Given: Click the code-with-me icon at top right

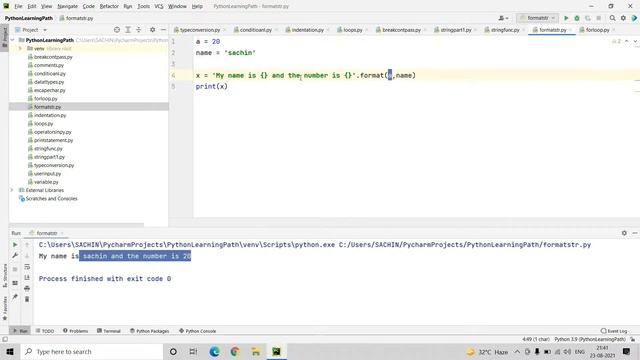Looking at the screenshot, I should pos(634,18).
